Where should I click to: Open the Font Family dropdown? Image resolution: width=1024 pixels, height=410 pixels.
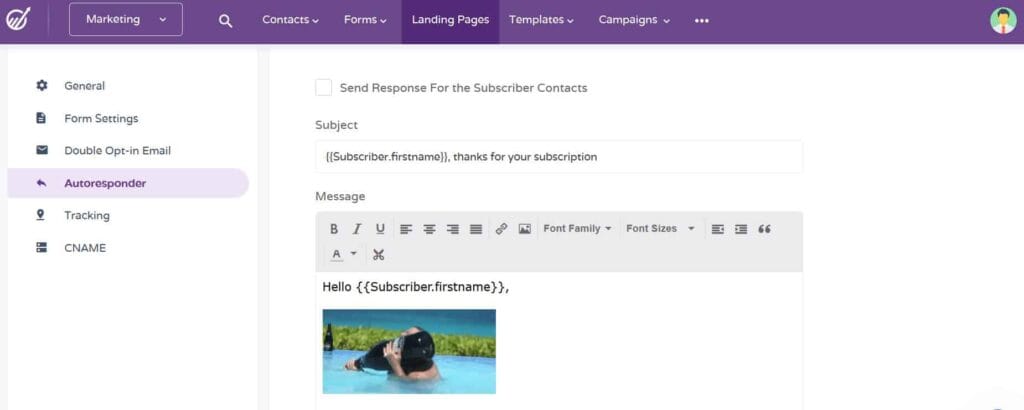(577, 229)
